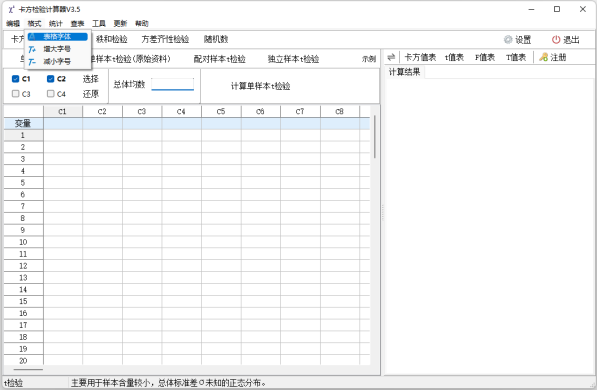Open the 查表 menu
597x390 pixels.
pos(77,23)
